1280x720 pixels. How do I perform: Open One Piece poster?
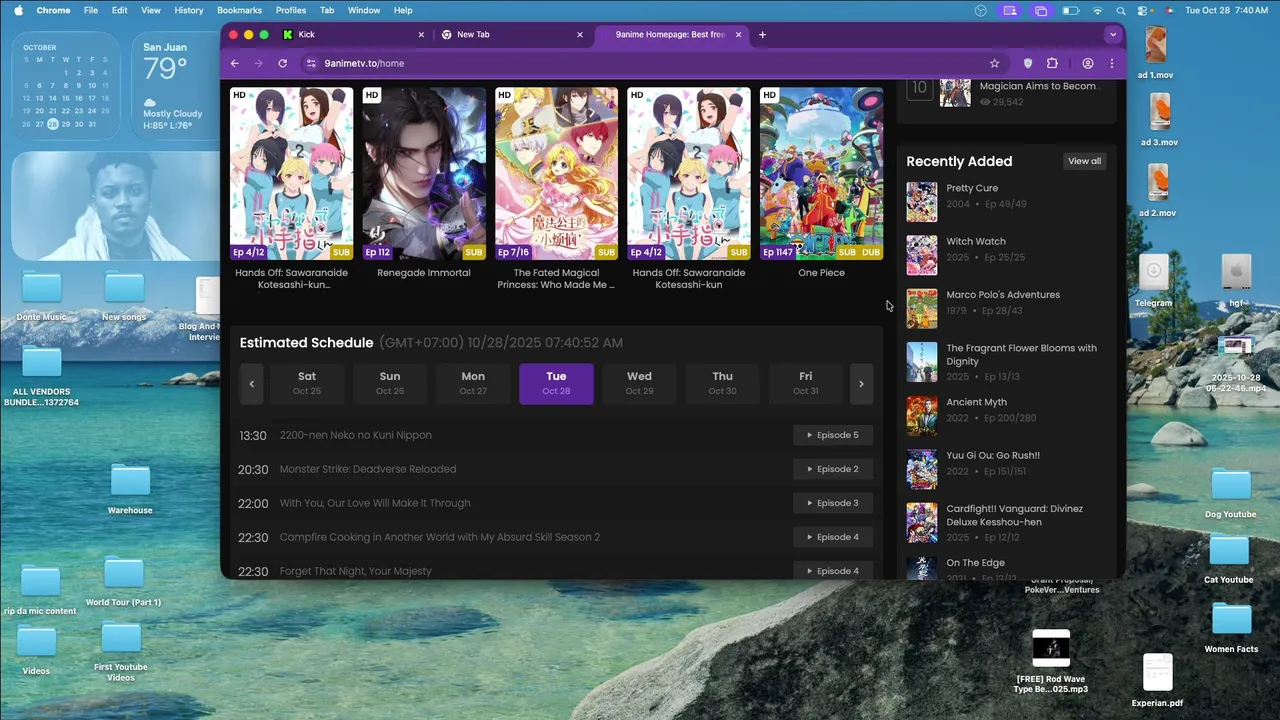click(821, 173)
